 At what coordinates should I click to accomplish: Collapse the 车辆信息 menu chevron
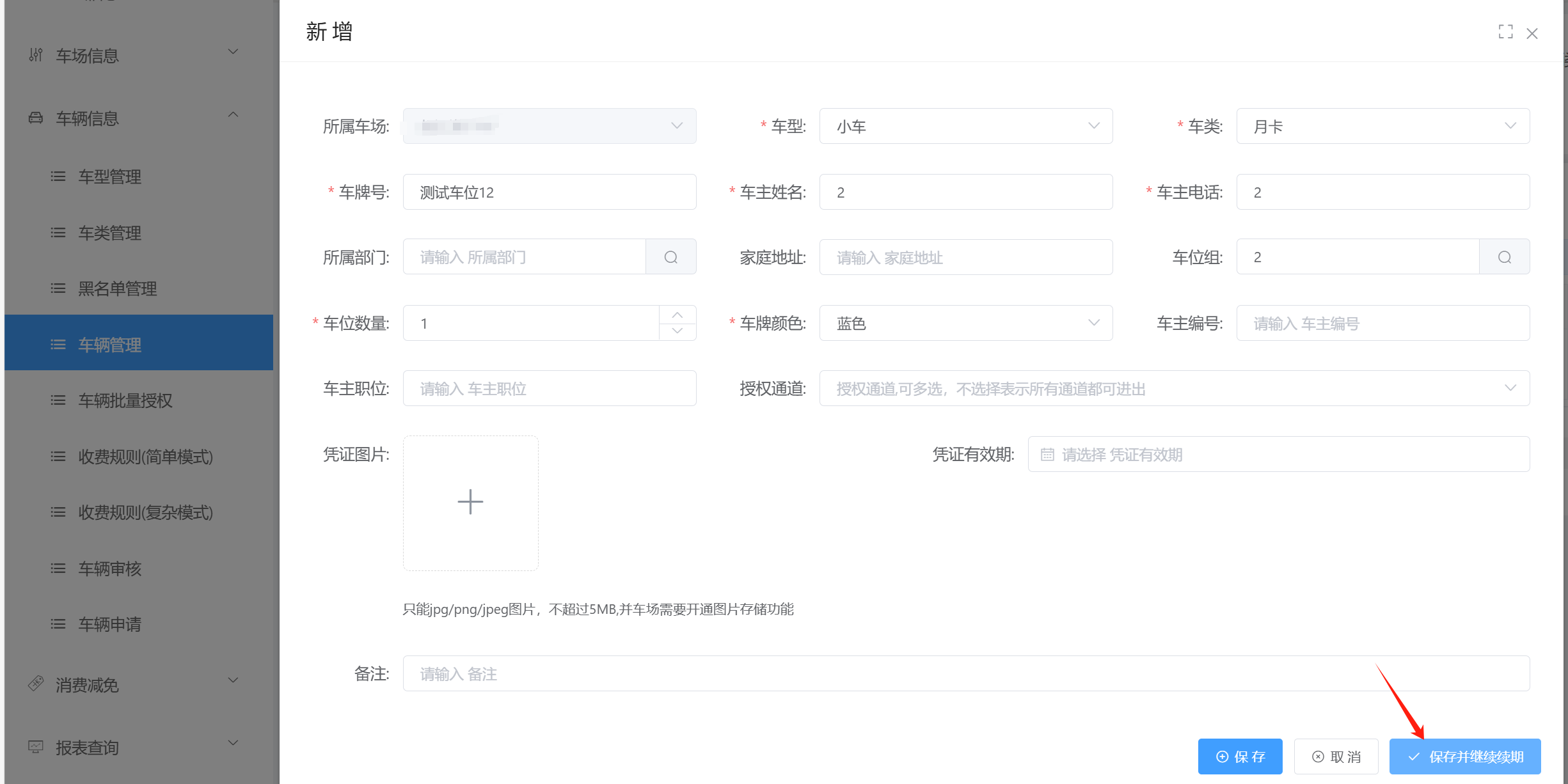(234, 115)
